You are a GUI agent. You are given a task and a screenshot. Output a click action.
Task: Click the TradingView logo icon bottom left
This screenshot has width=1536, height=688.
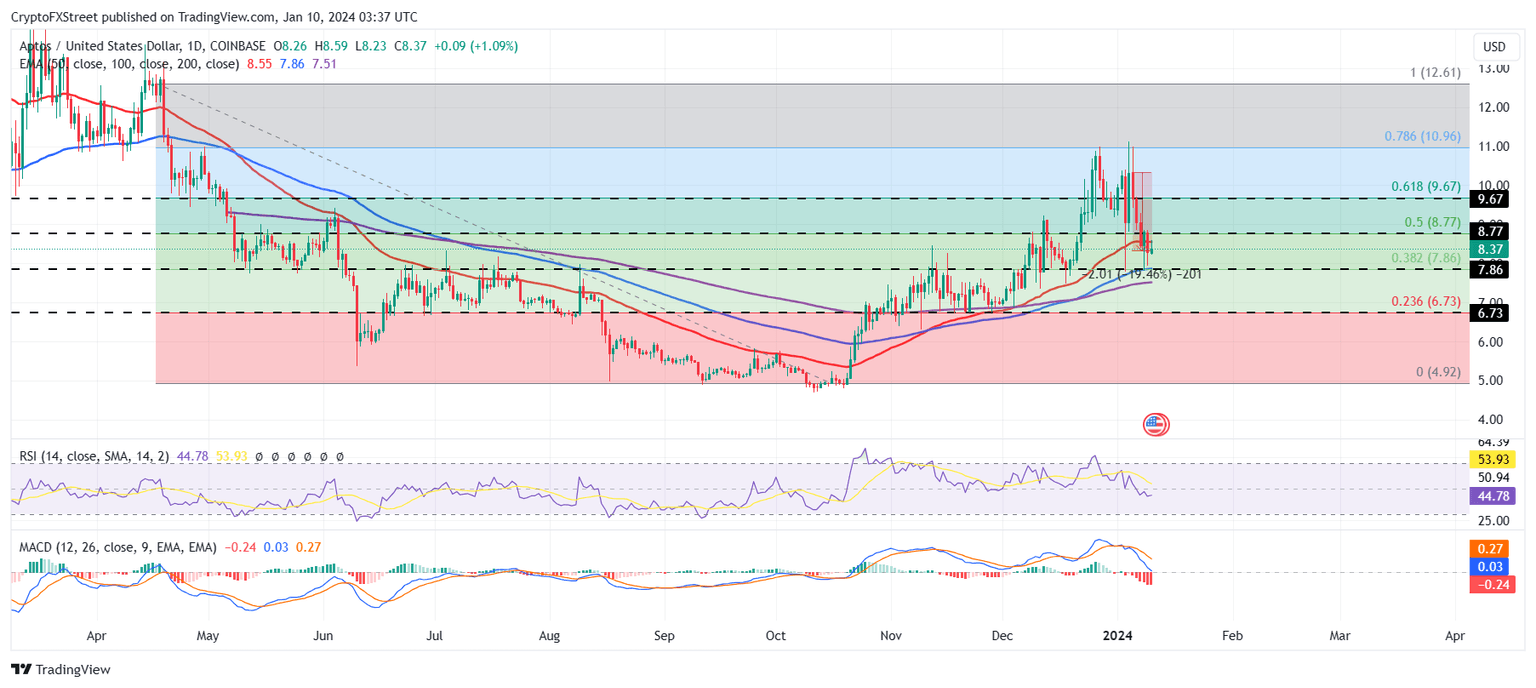pos(20,669)
